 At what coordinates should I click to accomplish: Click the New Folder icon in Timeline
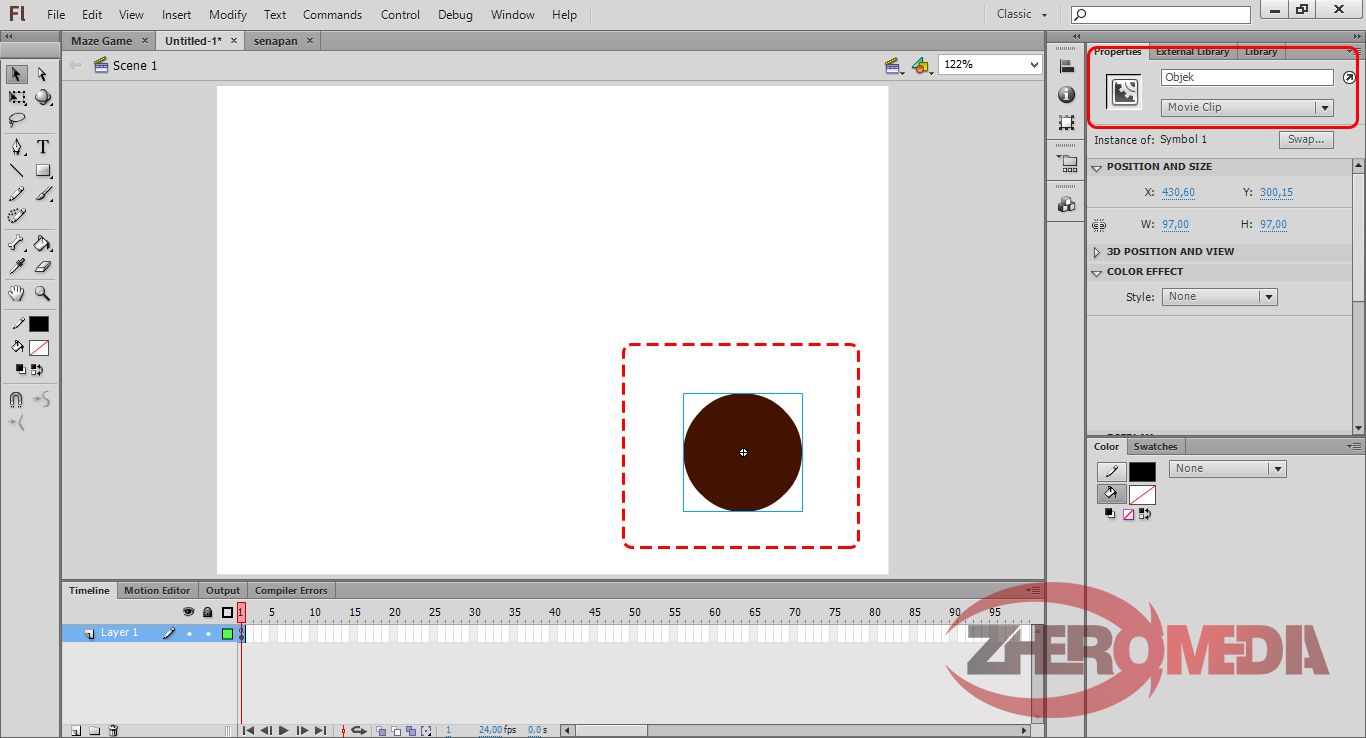coord(94,731)
